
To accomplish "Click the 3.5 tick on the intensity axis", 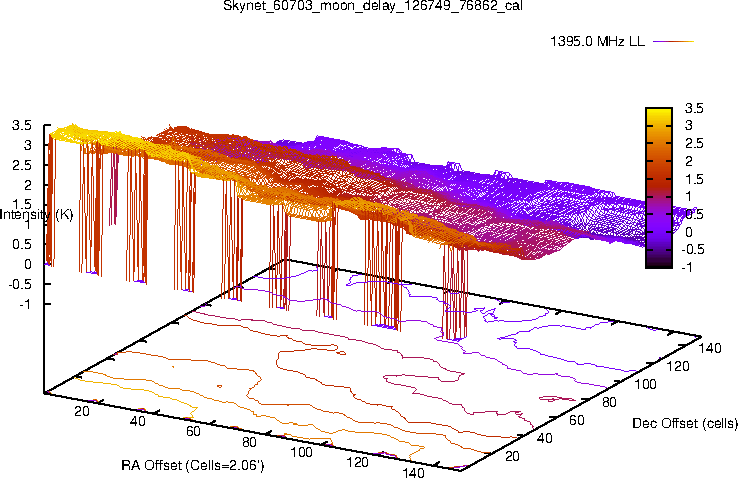I will (x=22, y=126).
